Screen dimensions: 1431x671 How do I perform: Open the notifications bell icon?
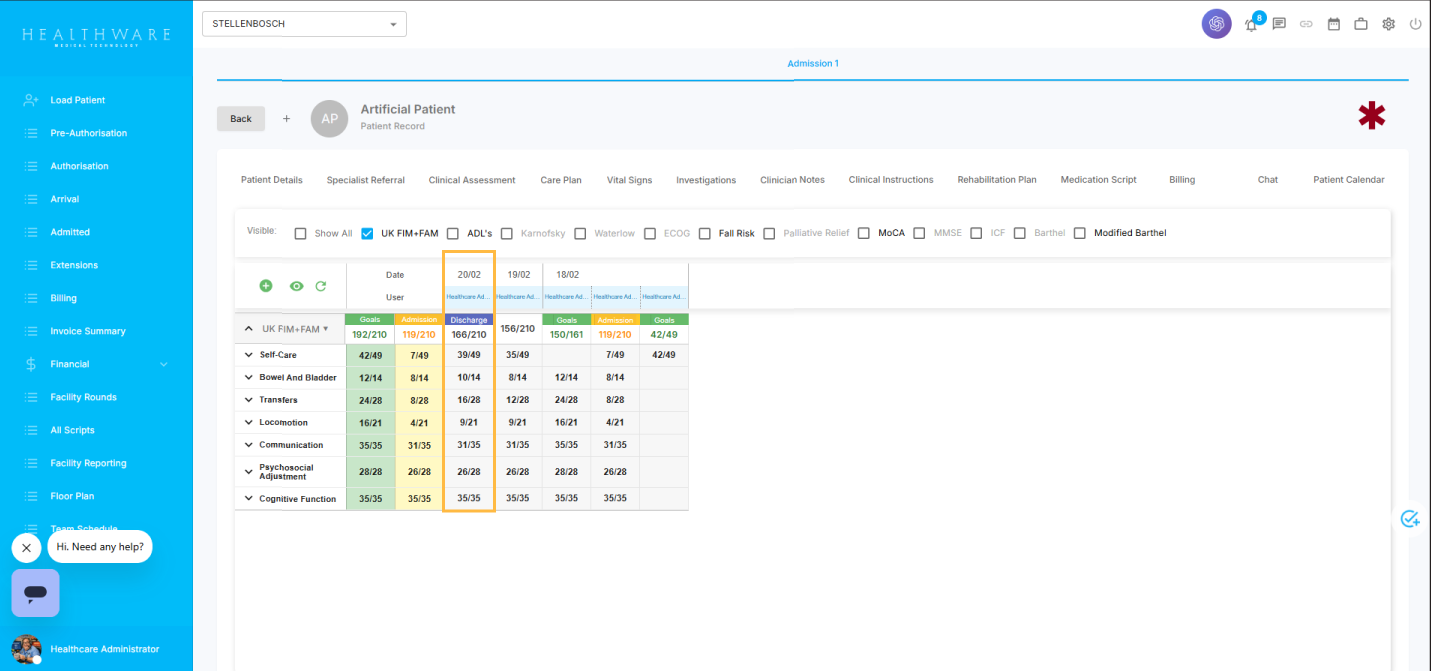pos(1251,25)
